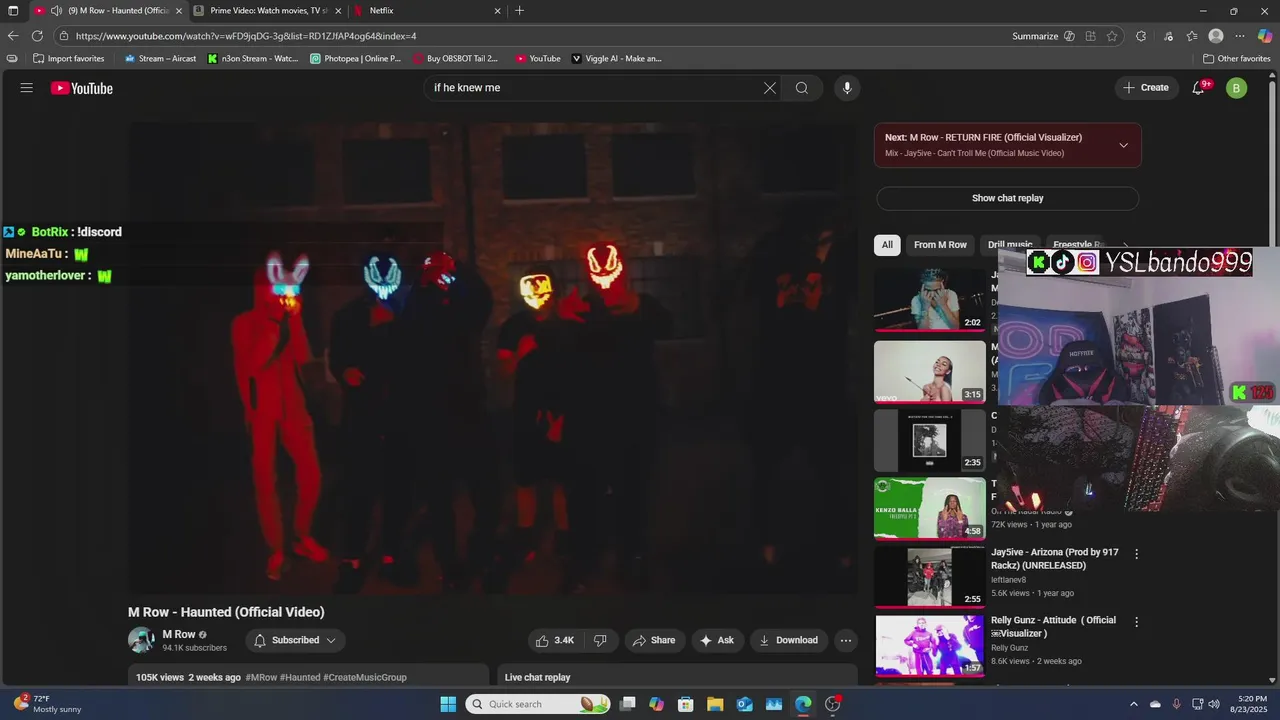Open Import favorites bookmark

(69, 59)
